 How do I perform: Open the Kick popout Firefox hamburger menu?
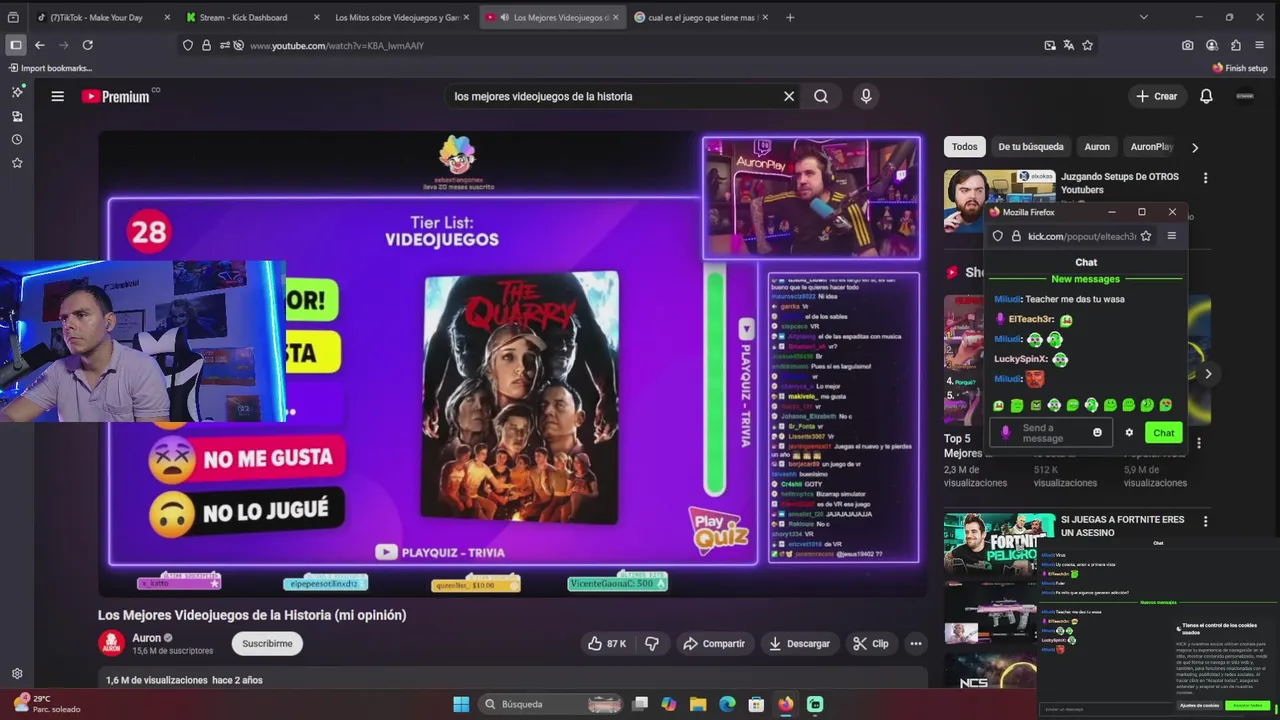pyautogui.click(x=1172, y=236)
